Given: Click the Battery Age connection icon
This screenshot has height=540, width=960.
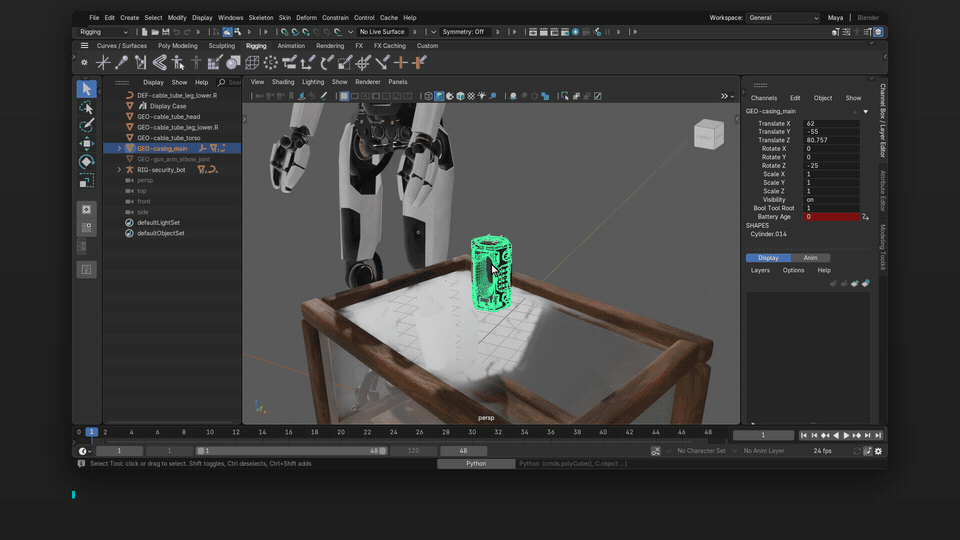Looking at the screenshot, I should click(x=865, y=217).
